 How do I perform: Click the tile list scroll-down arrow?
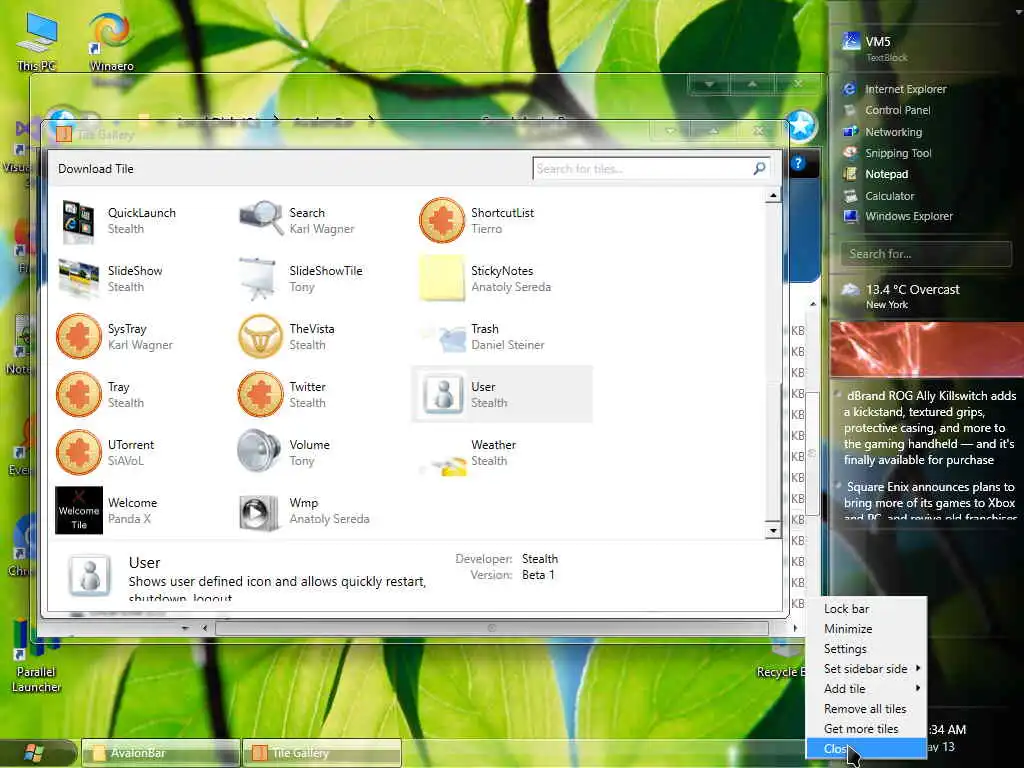[x=773, y=530]
